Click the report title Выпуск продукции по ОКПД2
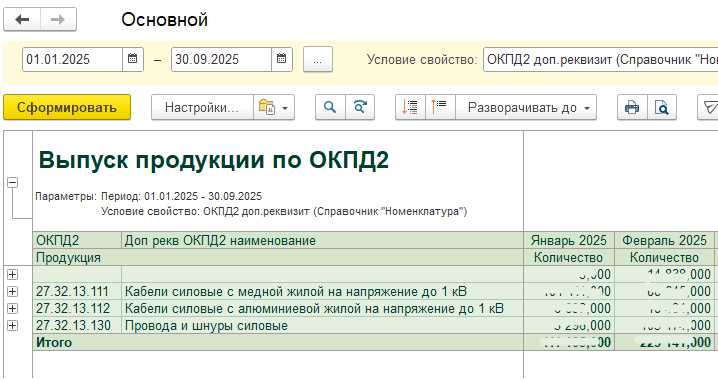 coord(213,160)
